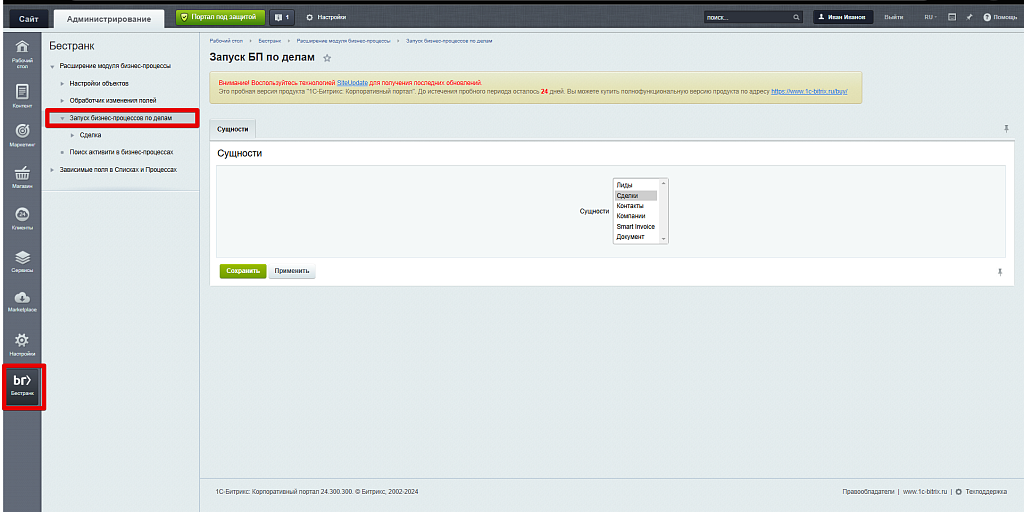Image resolution: width=1024 pixels, height=512 pixels.
Task: Open the Клиенты sidebar section
Action: click(22, 219)
